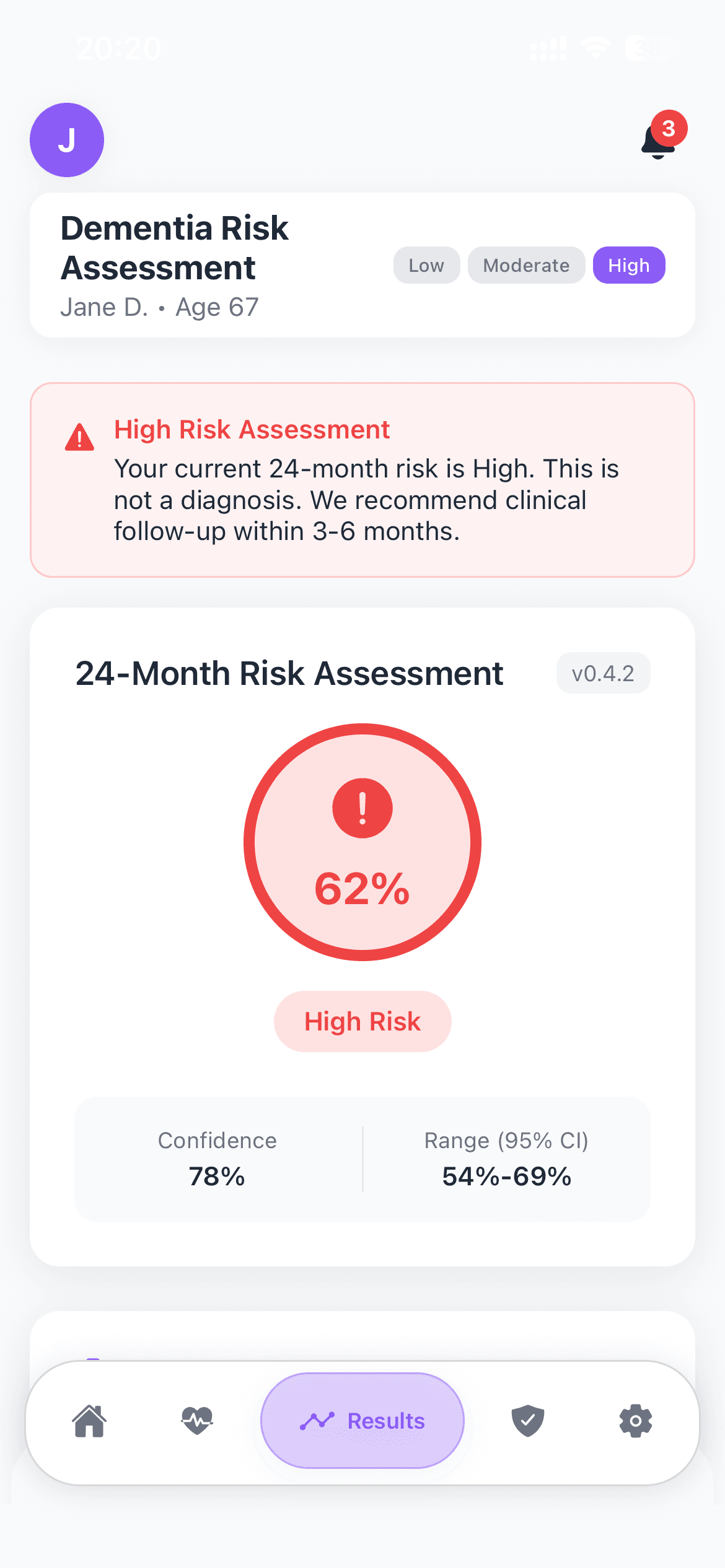Open the shield security section in bottom nav
Image resolution: width=725 pixels, height=1568 pixels.
coord(528,1421)
